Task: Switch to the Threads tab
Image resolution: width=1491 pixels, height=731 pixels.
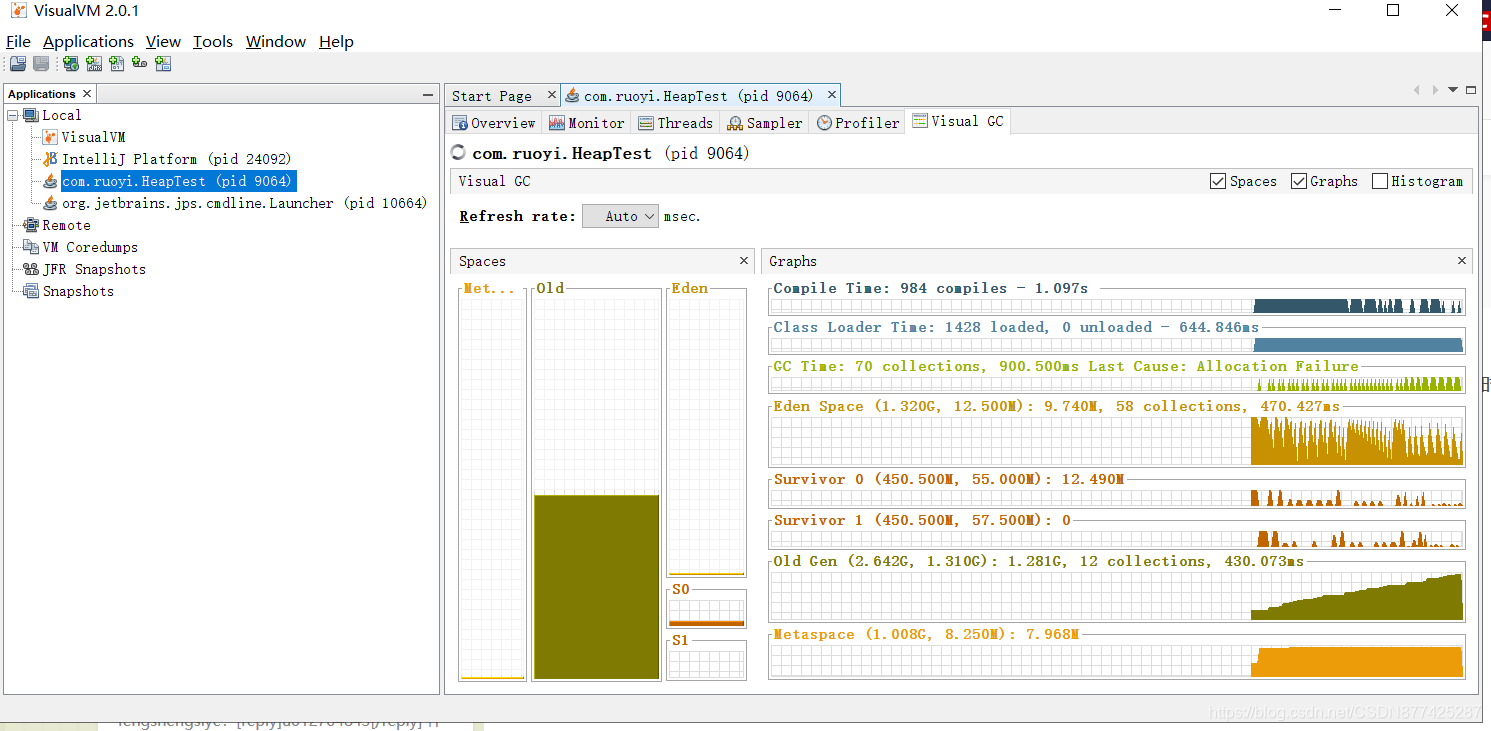Action: click(676, 123)
